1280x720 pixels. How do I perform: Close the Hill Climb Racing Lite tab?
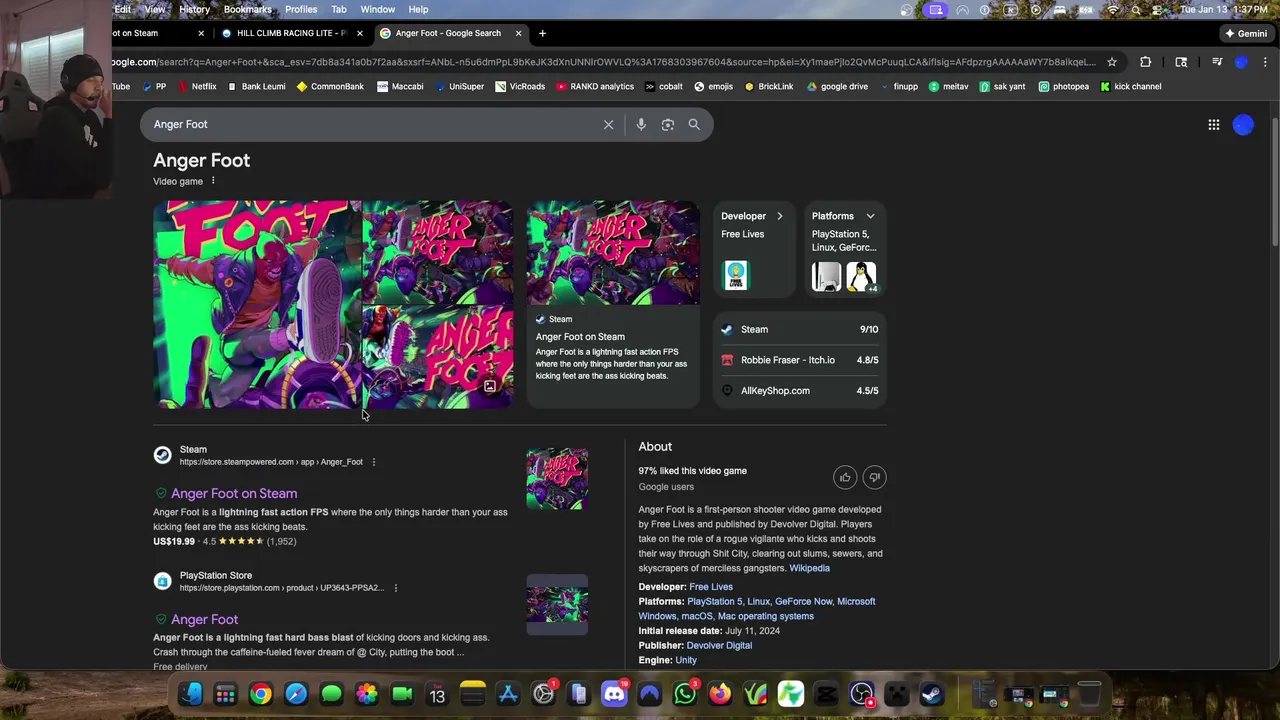pos(360,33)
